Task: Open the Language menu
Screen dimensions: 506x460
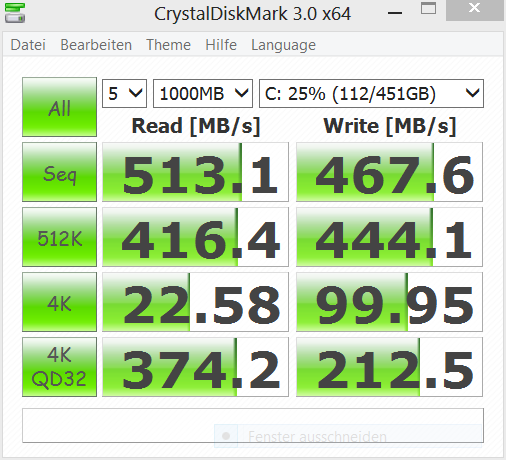Action: (283, 46)
